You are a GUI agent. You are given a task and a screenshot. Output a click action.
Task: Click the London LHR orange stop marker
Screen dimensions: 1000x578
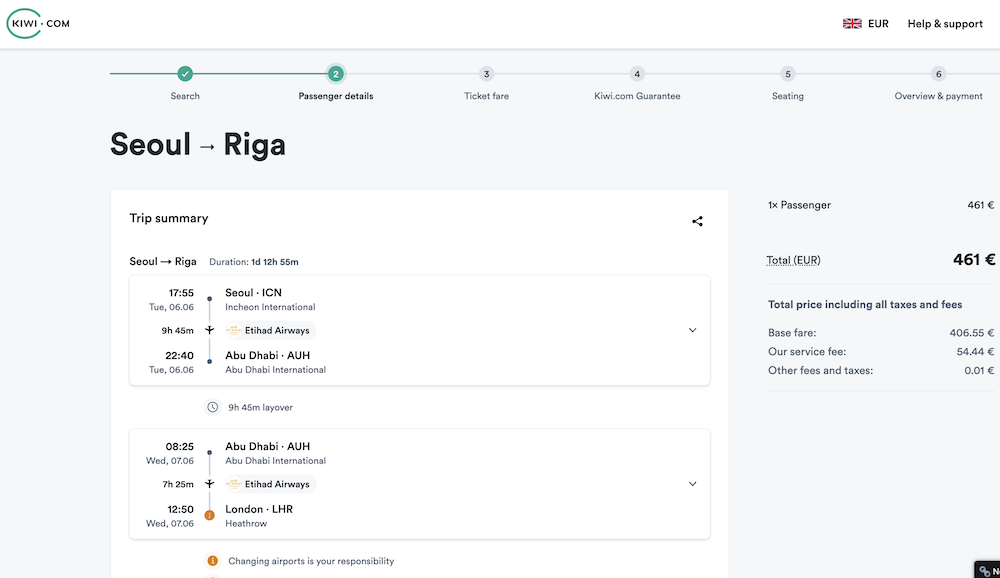[x=210, y=516]
